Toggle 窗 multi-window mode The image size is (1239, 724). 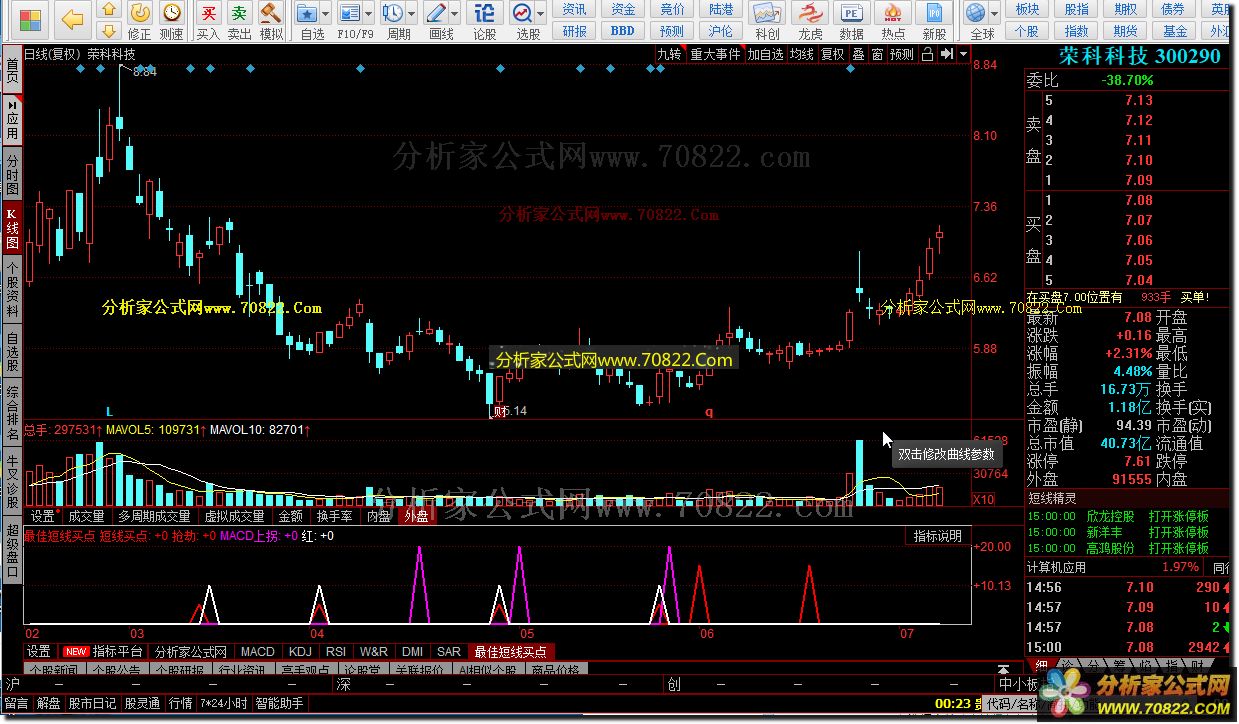[x=877, y=54]
